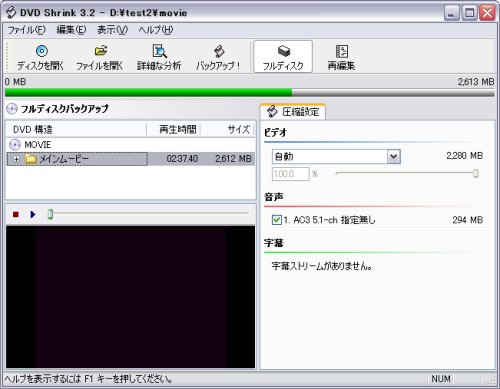Click the ディスクを開く (Open Disc) toolbar icon
Screen dimensions: 500x389
(x=42, y=51)
